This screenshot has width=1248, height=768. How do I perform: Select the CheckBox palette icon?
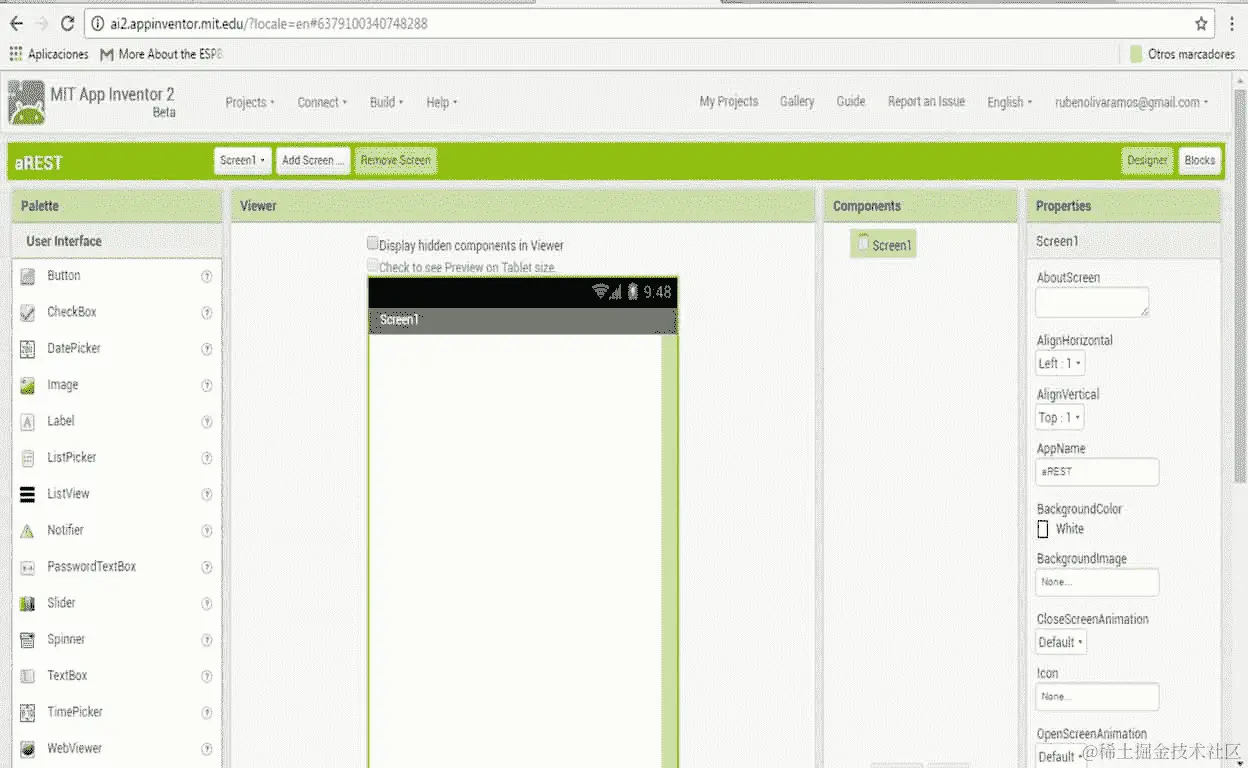pyautogui.click(x=28, y=312)
